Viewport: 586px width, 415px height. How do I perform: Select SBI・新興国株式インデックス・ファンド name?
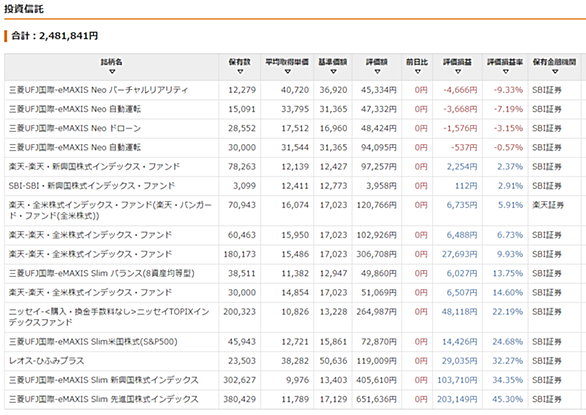pos(92,186)
